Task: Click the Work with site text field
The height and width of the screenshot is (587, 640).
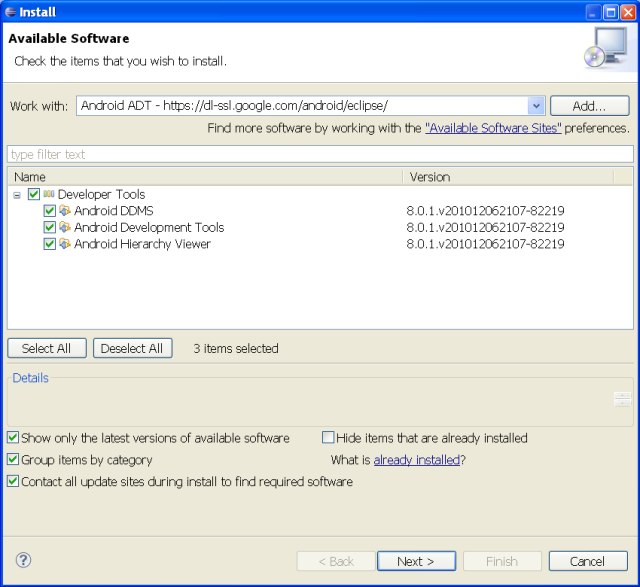Action: tap(302, 106)
